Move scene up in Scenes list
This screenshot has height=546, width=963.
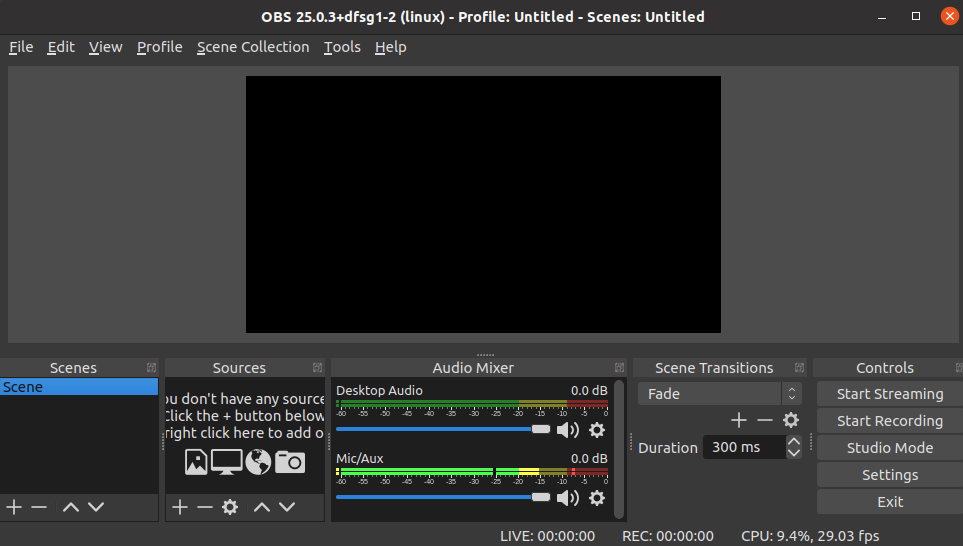coord(71,507)
